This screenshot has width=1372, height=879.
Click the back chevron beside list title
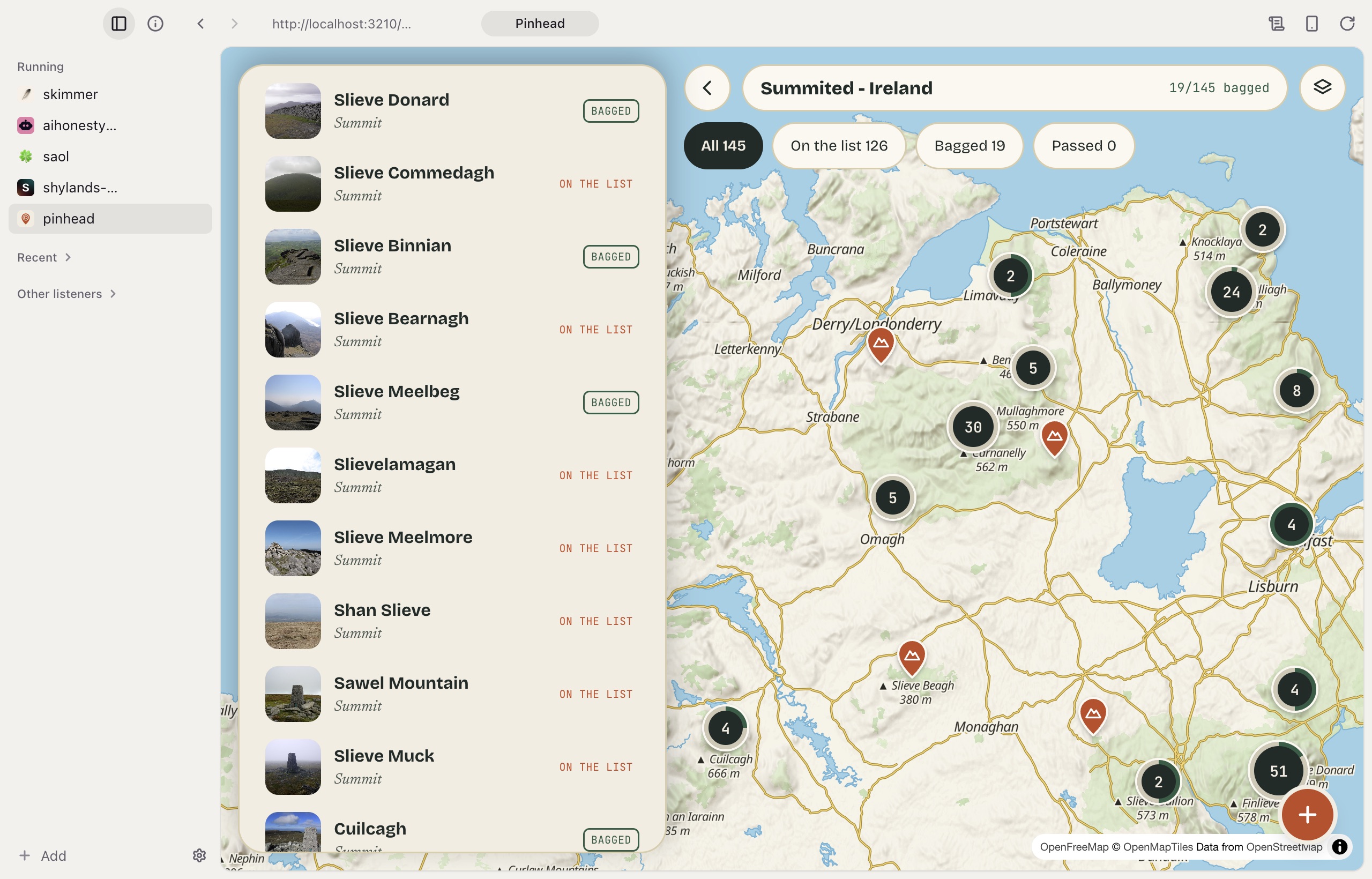coord(707,87)
